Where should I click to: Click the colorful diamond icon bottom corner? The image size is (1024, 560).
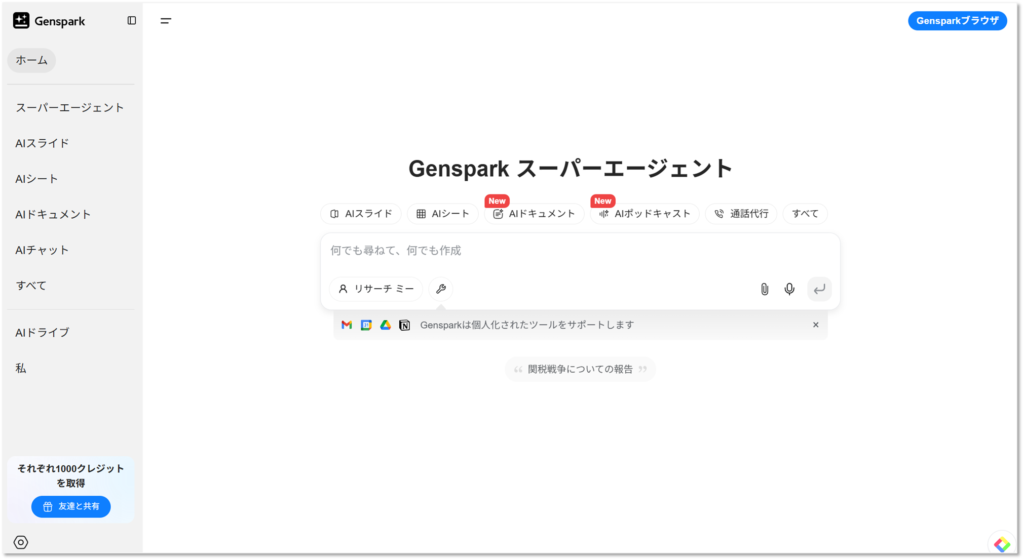pos(1002,544)
